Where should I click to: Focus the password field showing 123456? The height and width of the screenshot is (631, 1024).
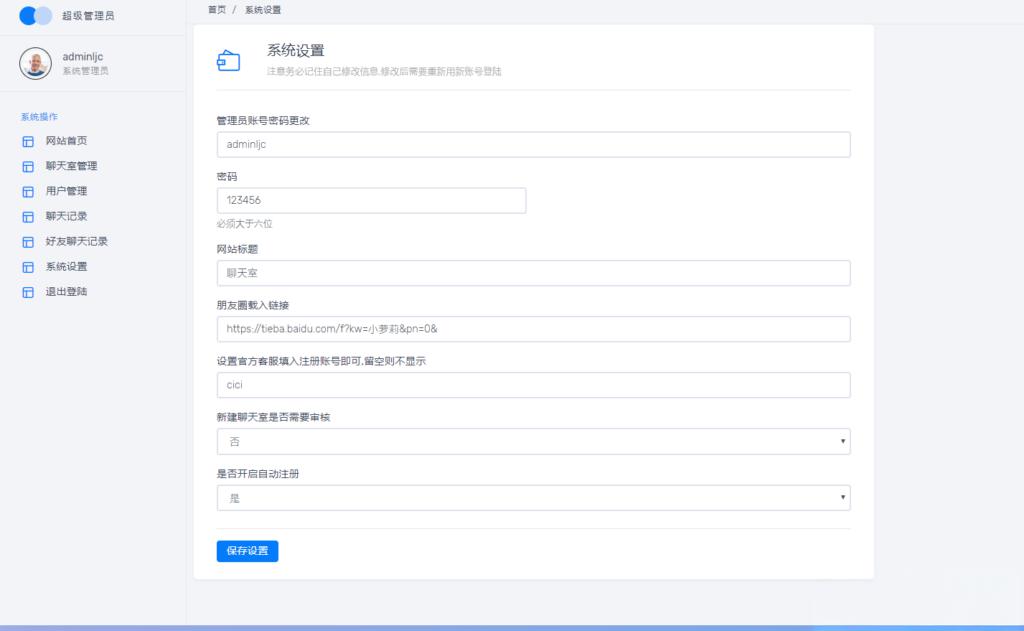(x=371, y=201)
